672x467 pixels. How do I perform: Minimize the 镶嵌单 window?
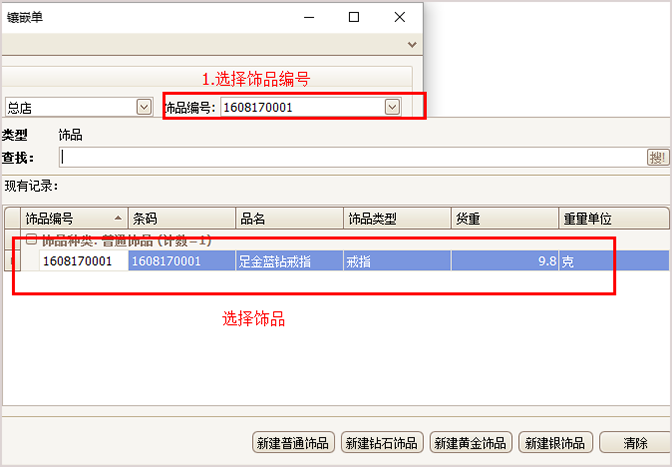coord(309,17)
